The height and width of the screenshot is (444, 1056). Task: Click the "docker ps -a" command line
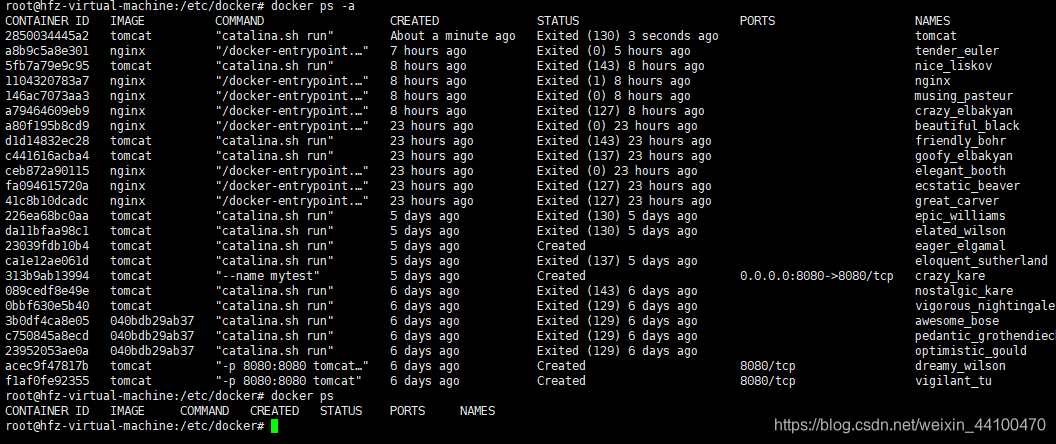pos(313,6)
